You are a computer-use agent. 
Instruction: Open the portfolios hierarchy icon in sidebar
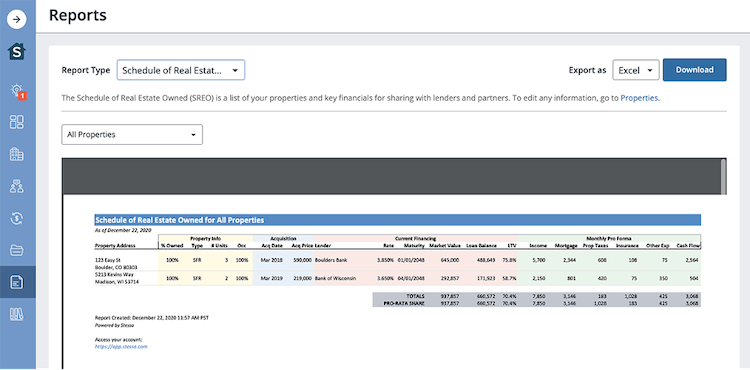click(x=17, y=186)
